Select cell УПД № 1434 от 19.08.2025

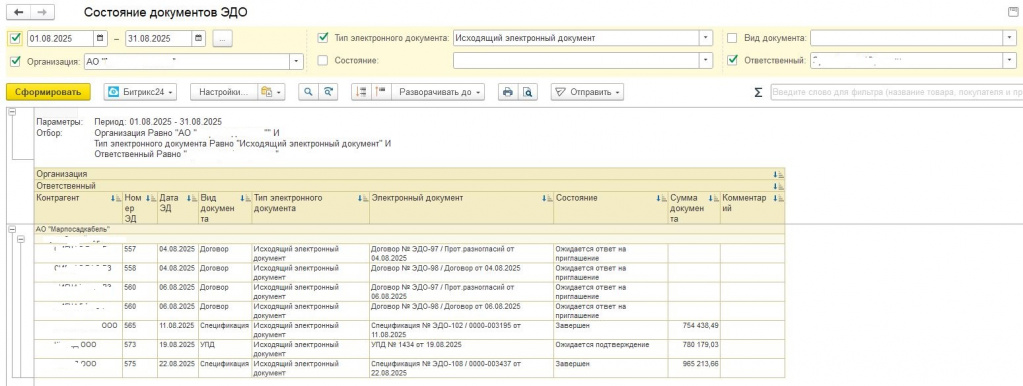(461, 349)
